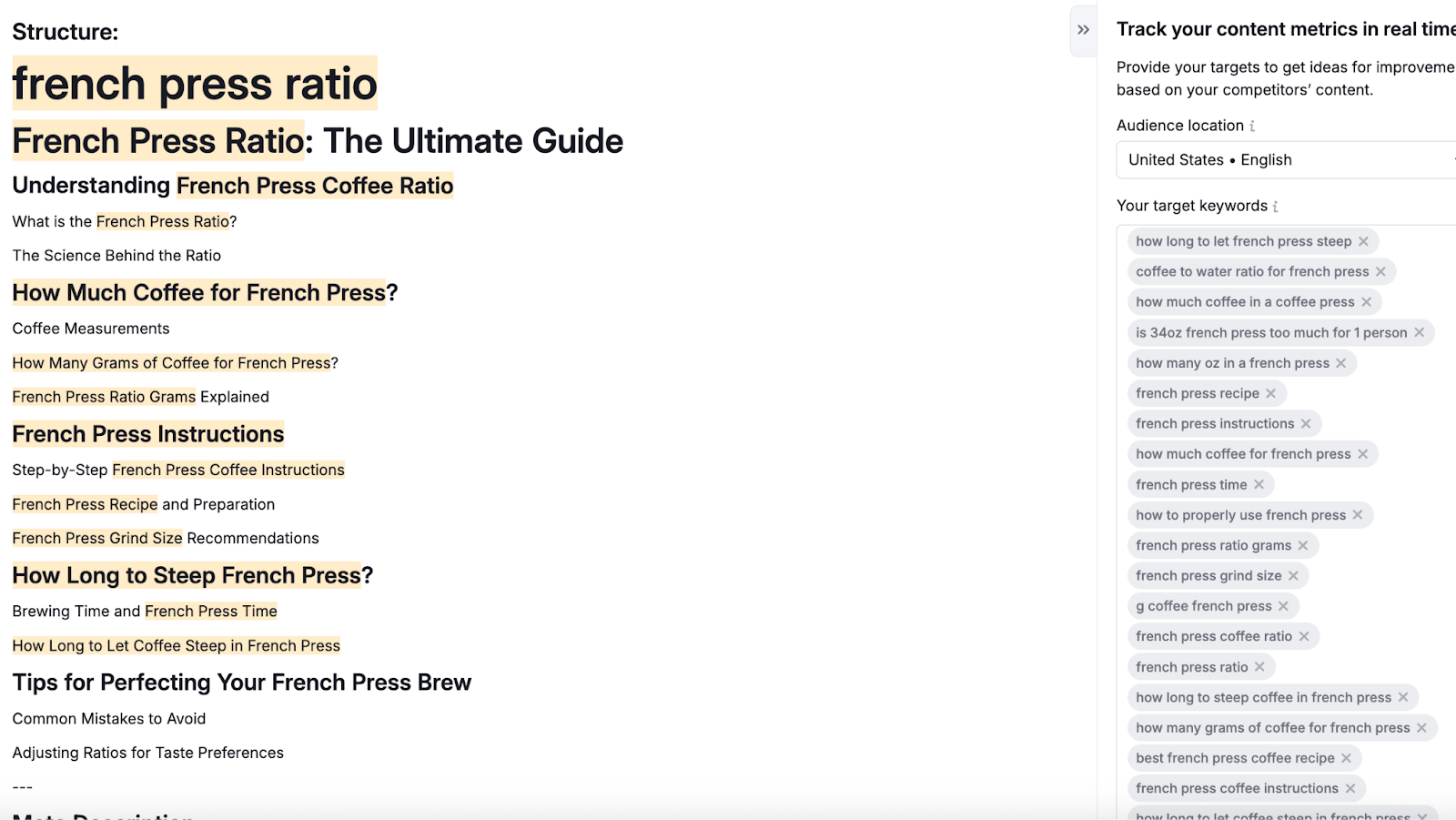Click info icon beside Audience location
The height and width of the screenshot is (820, 1456).
click(1252, 127)
